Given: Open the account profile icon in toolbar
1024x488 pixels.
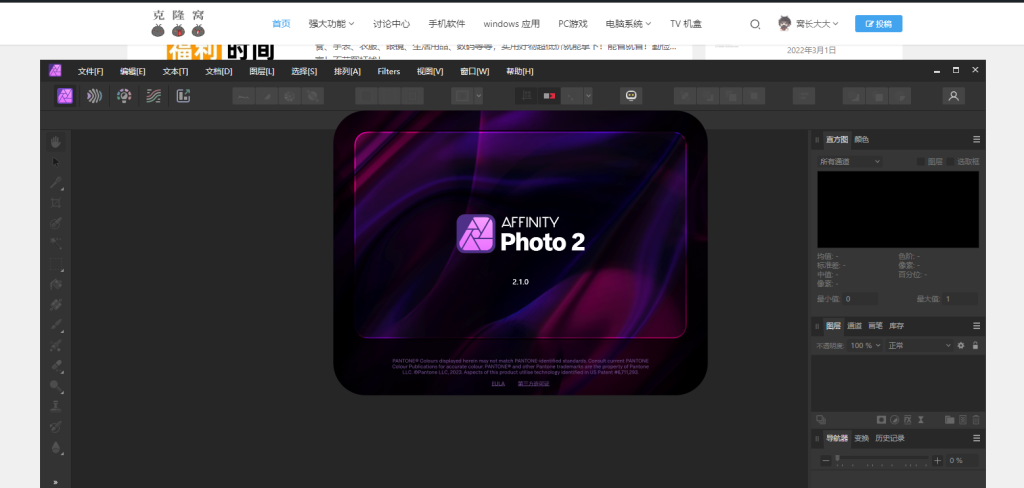Looking at the screenshot, I should tap(953, 96).
